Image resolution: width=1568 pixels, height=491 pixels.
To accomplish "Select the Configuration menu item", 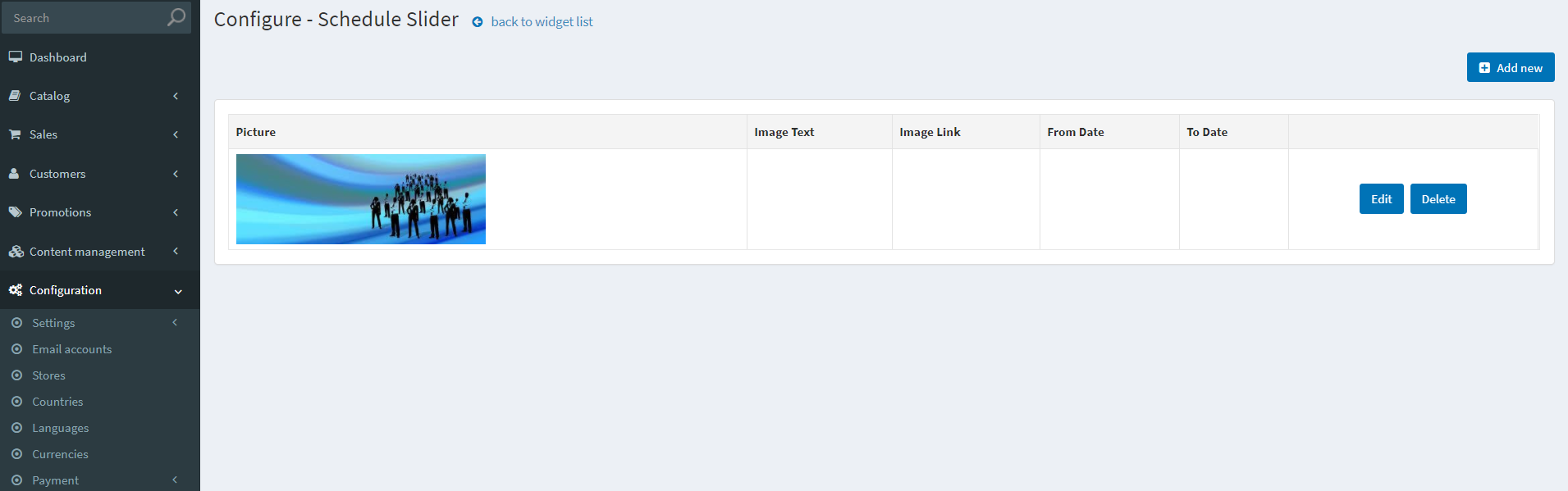I will coord(100,290).
